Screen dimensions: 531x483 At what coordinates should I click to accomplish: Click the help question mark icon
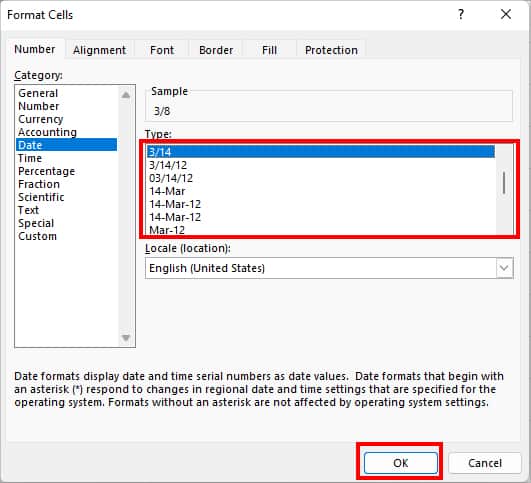(461, 14)
